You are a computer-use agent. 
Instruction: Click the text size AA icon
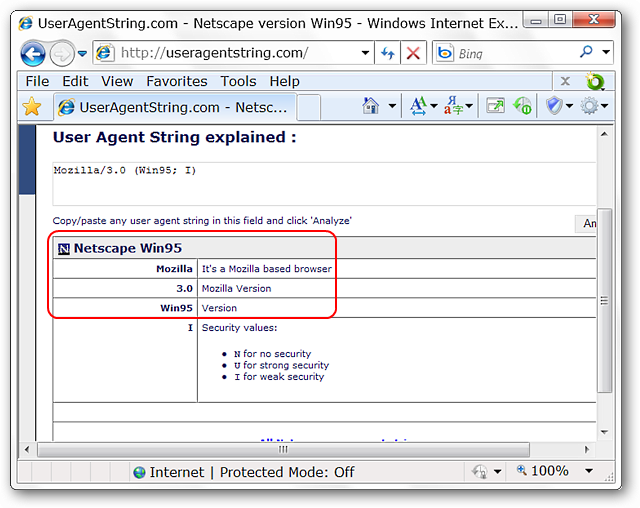point(418,106)
